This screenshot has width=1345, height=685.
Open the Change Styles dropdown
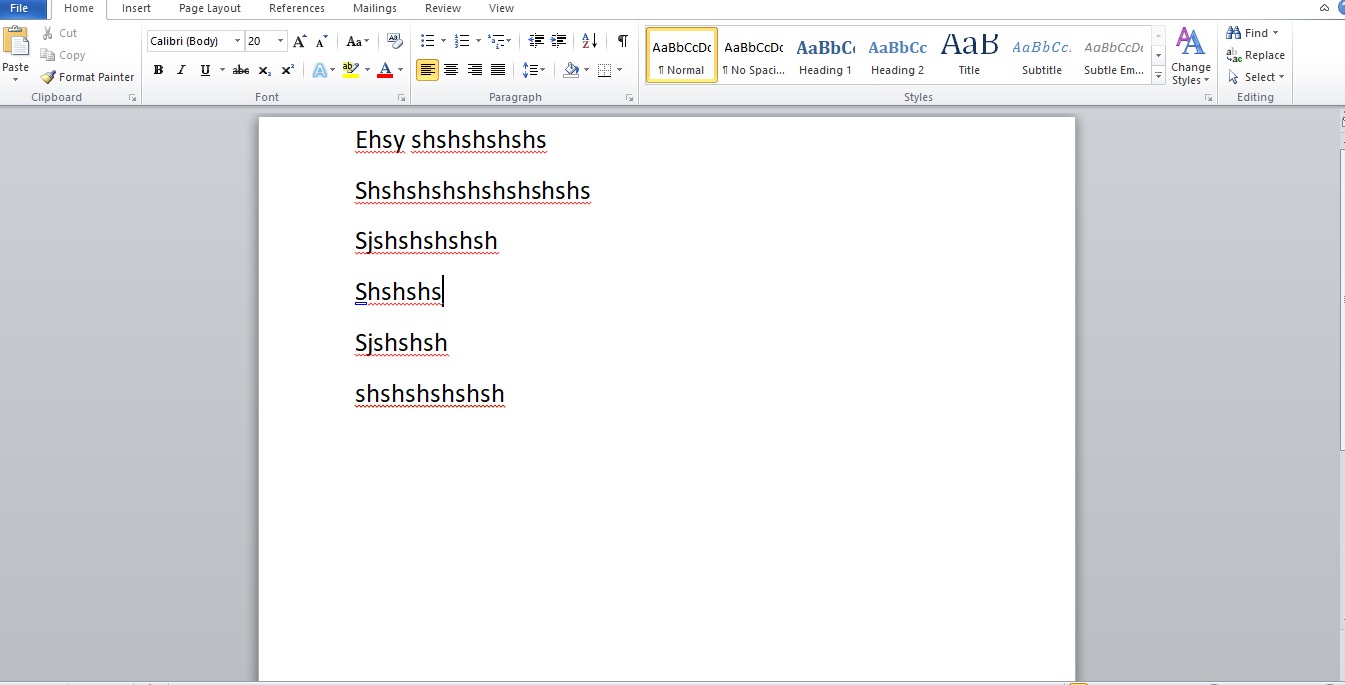1190,55
